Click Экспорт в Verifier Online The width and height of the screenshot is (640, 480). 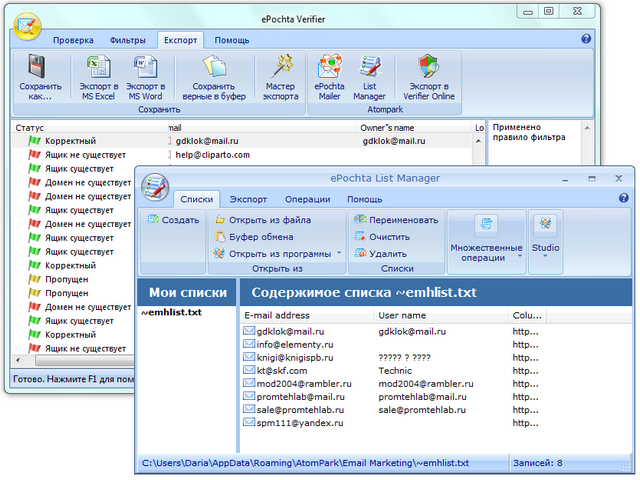pos(429,78)
